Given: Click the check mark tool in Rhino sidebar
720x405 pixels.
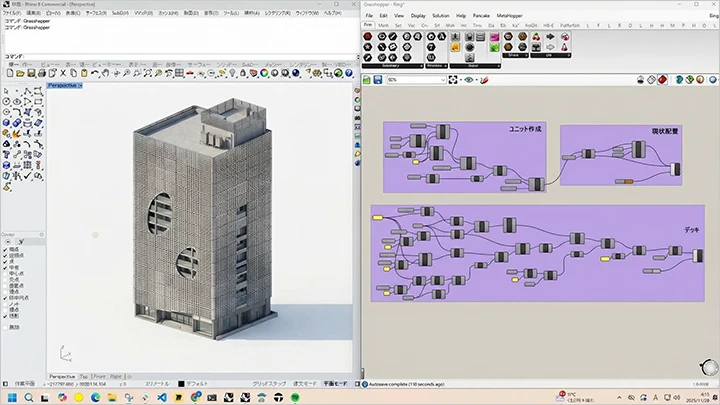Looking at the screenshot, I should (x=28, y=175).
